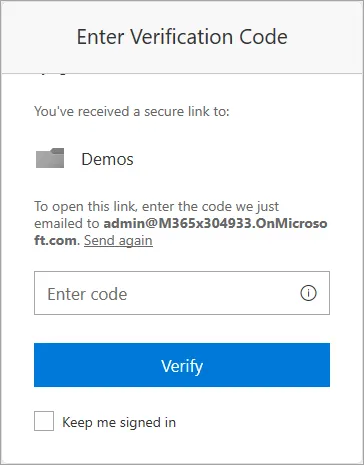Click the admin@M365x304933 email address text
The height and width of the screenshot is (465, 364).
(215, 223)
